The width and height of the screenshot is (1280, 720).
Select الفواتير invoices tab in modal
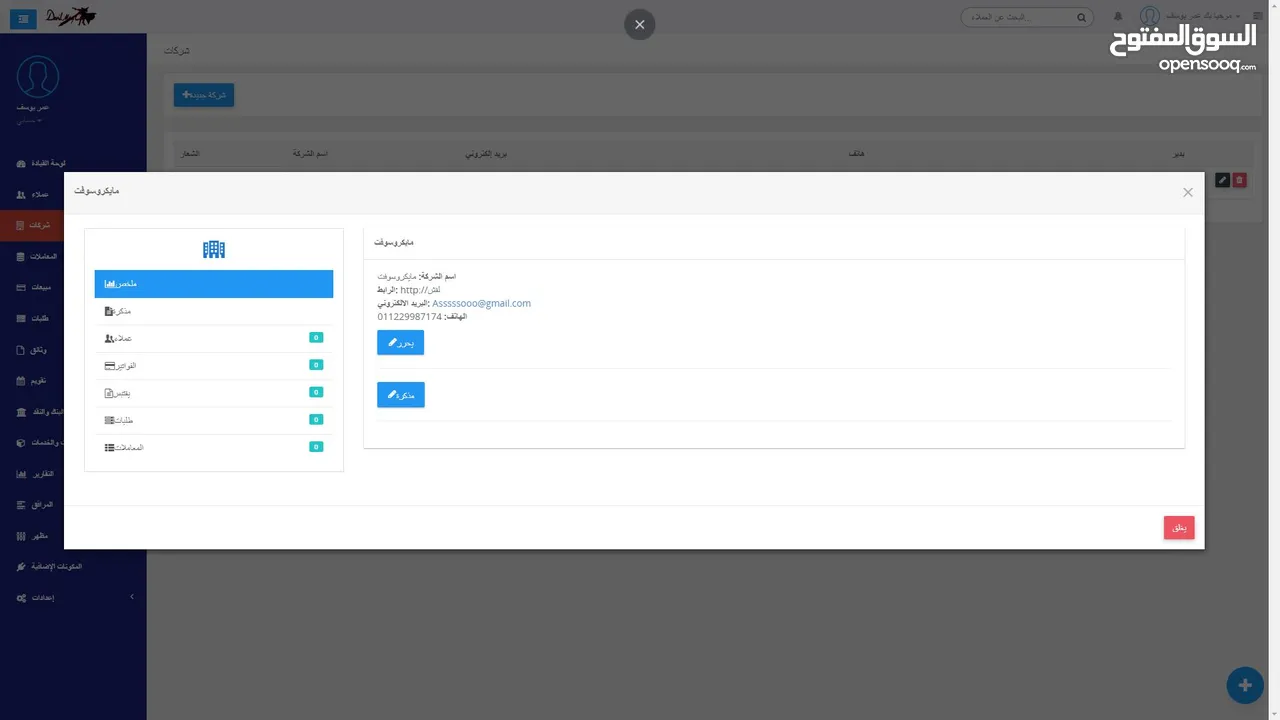pyautogui.click(x=214, y=366)
